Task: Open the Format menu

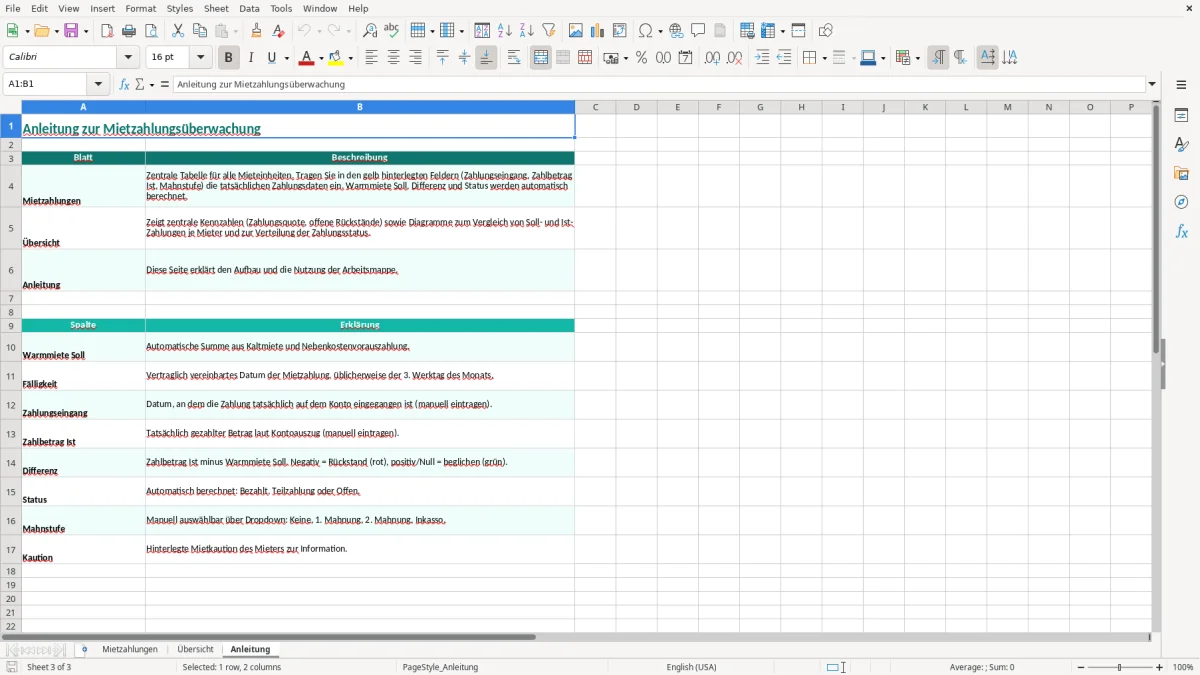Action: (x=140, y=8)
